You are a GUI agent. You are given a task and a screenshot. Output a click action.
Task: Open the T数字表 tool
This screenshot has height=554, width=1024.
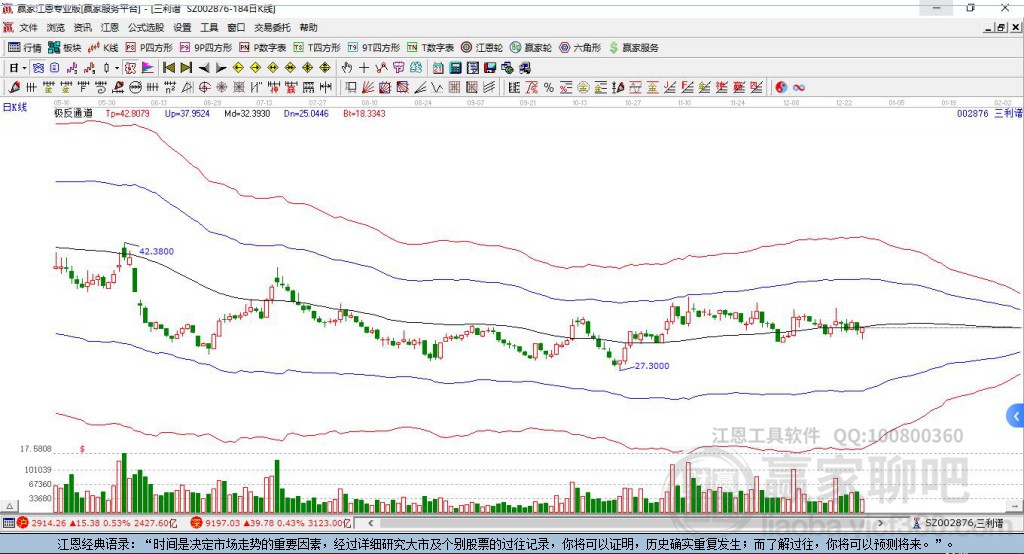tap(430, 48)
